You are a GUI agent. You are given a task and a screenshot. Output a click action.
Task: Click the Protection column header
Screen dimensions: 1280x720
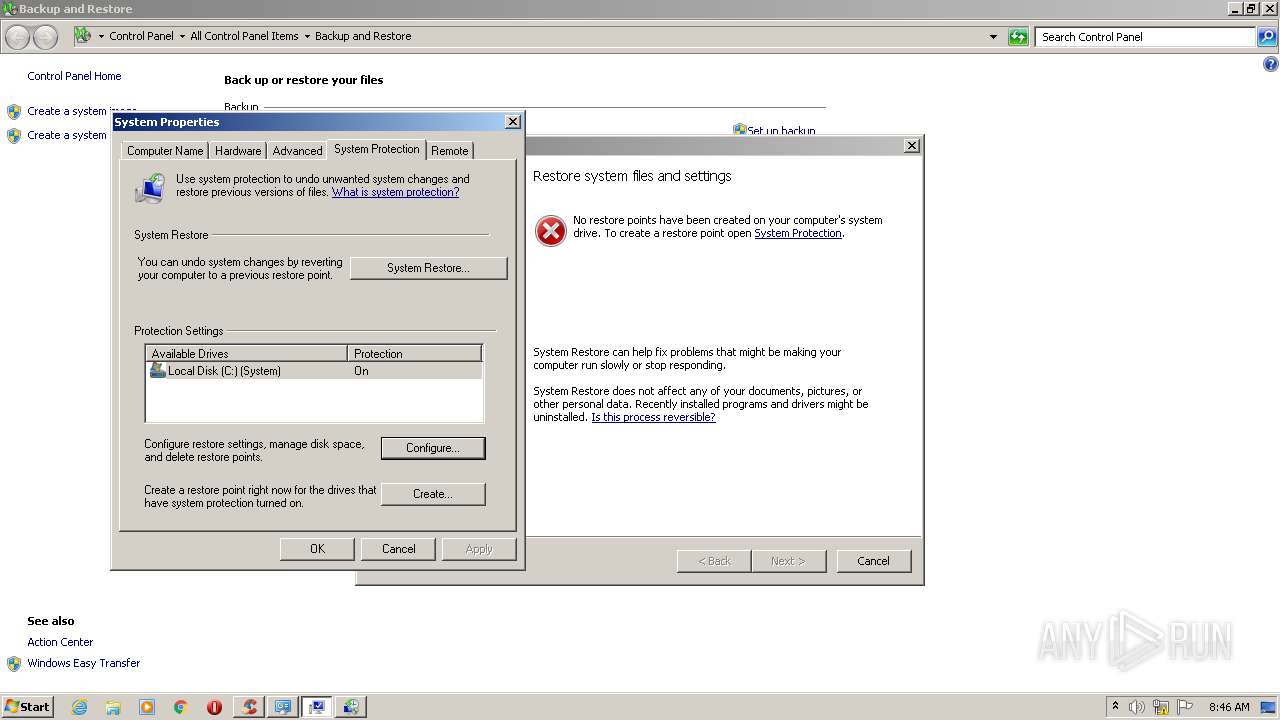pos(415,354)
